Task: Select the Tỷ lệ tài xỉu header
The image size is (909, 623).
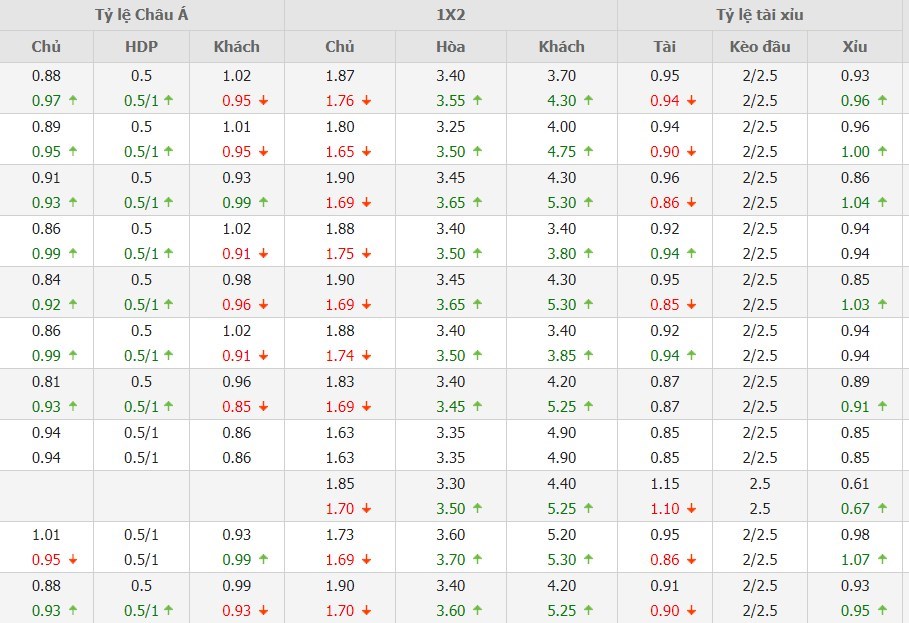Action: point(760,15)
